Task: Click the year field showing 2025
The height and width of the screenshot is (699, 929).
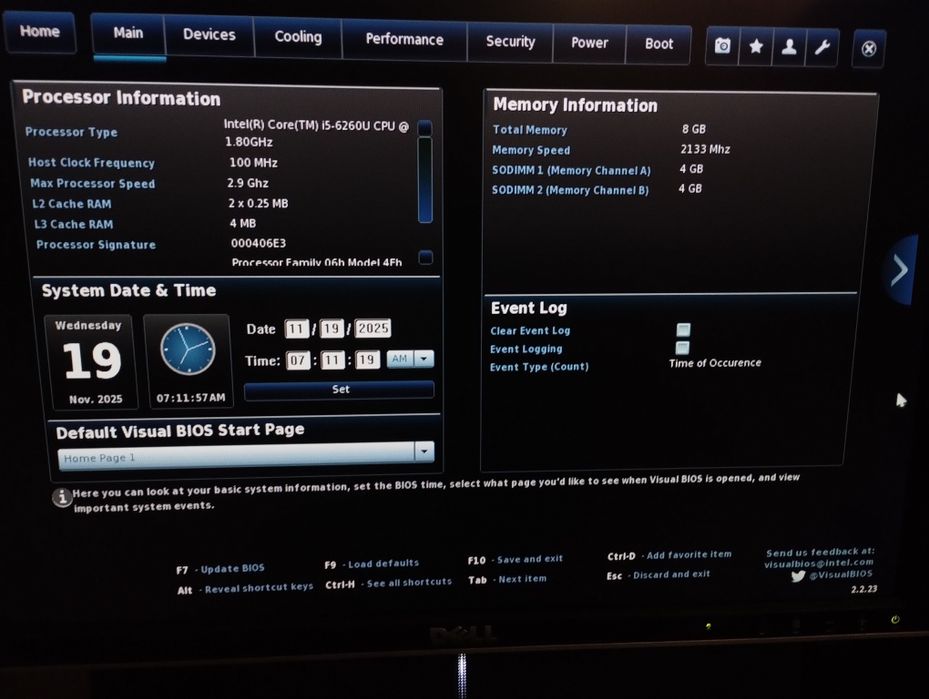Action: click(373, 328)
